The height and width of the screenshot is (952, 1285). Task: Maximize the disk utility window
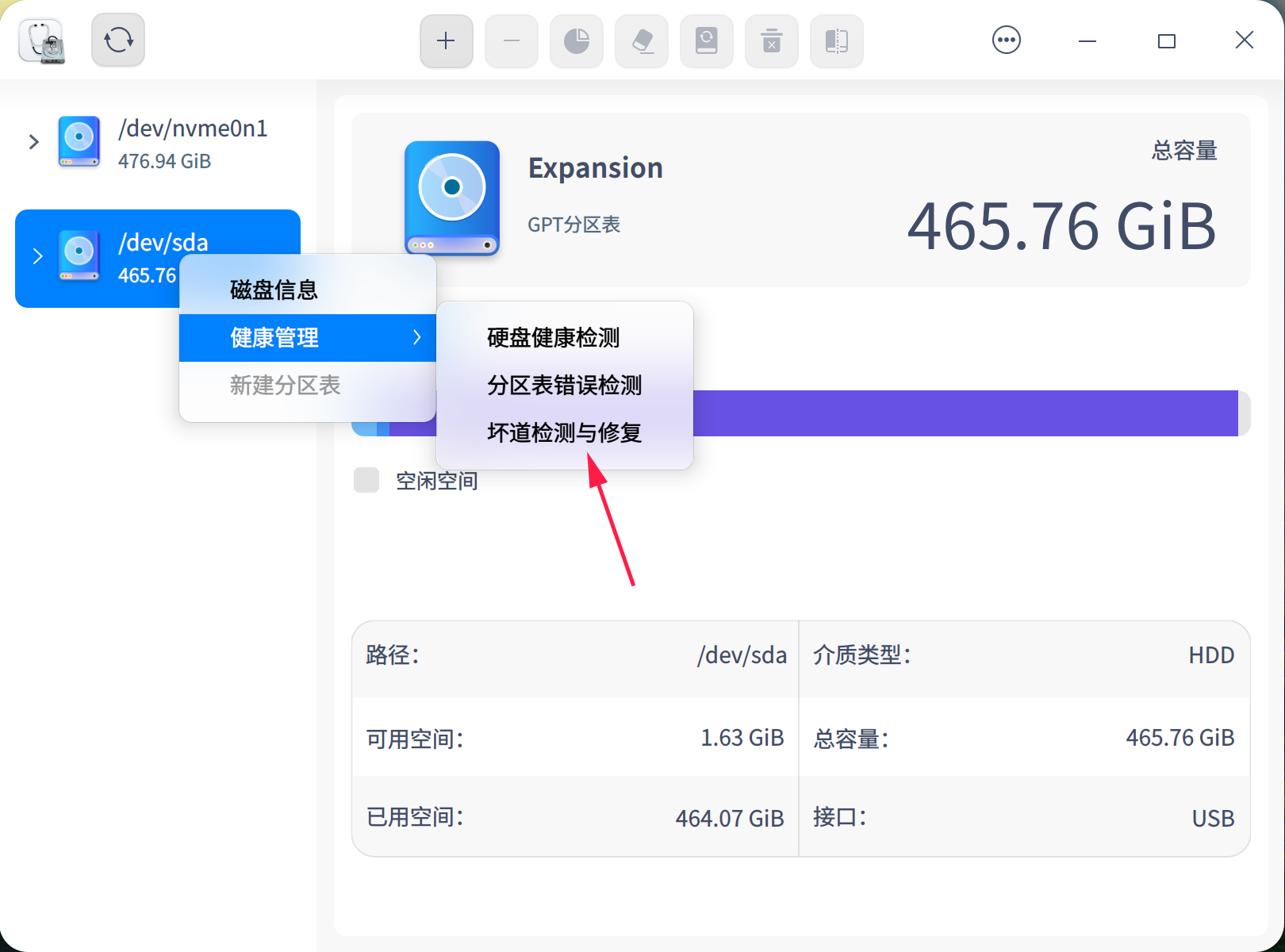point(1167,40)
